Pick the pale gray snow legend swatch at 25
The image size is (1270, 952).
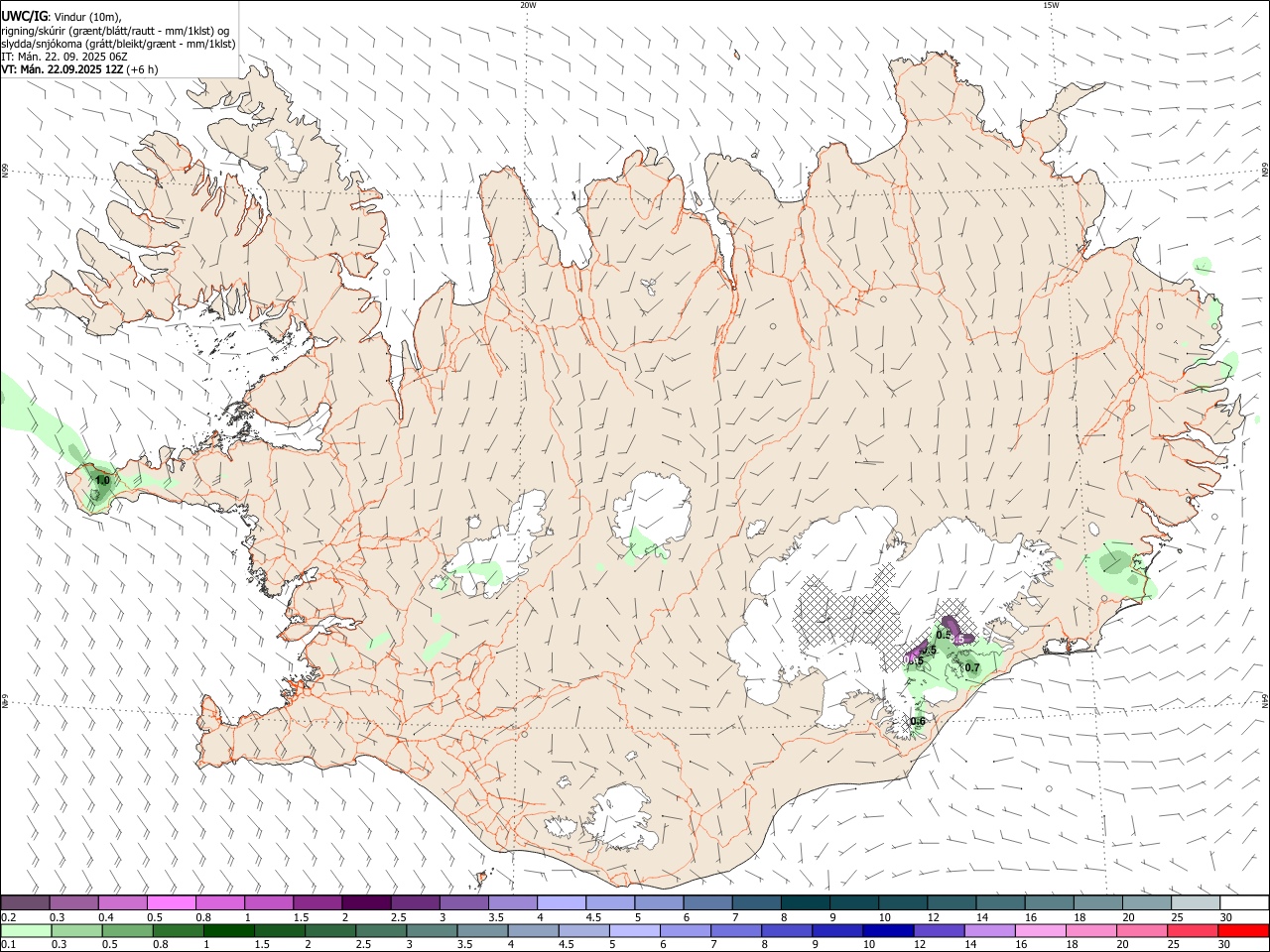pyautogui.click(x=1195, y=902)
